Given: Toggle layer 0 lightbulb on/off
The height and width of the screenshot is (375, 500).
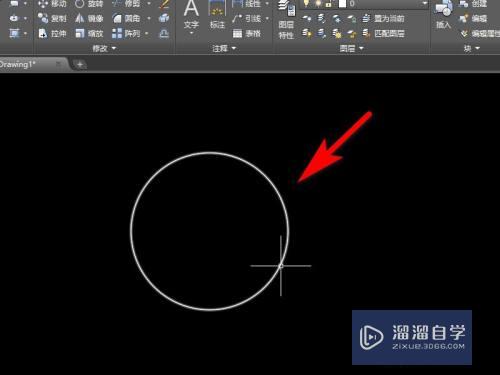Looking at the screenshot, I should [306, 3].
